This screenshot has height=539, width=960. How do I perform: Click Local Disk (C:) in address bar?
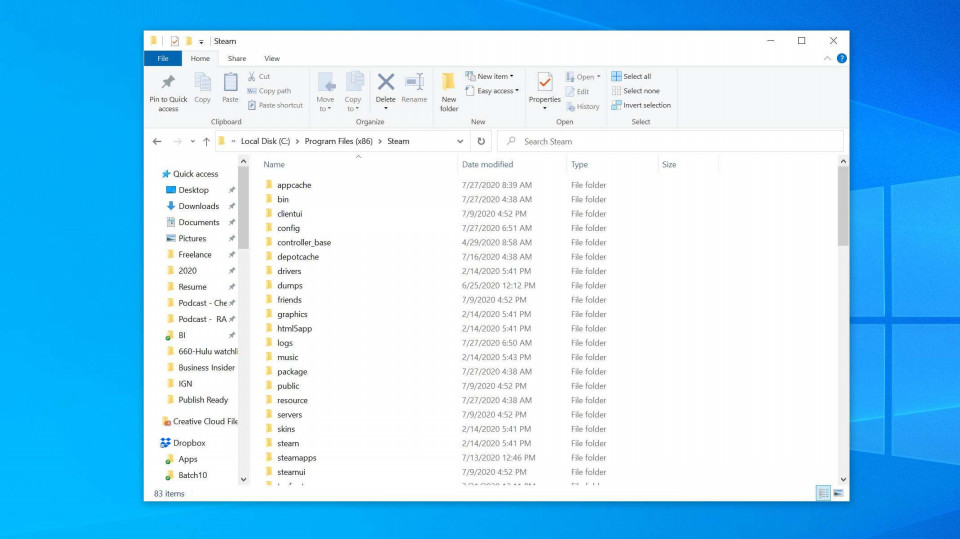click(x=265, y=141)
